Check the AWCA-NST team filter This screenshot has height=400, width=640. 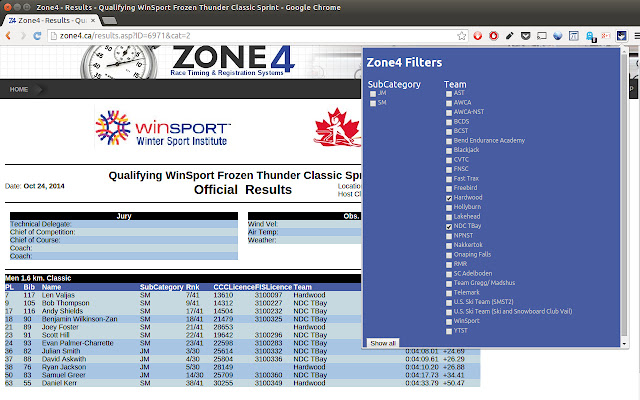[x=449, y=113]
